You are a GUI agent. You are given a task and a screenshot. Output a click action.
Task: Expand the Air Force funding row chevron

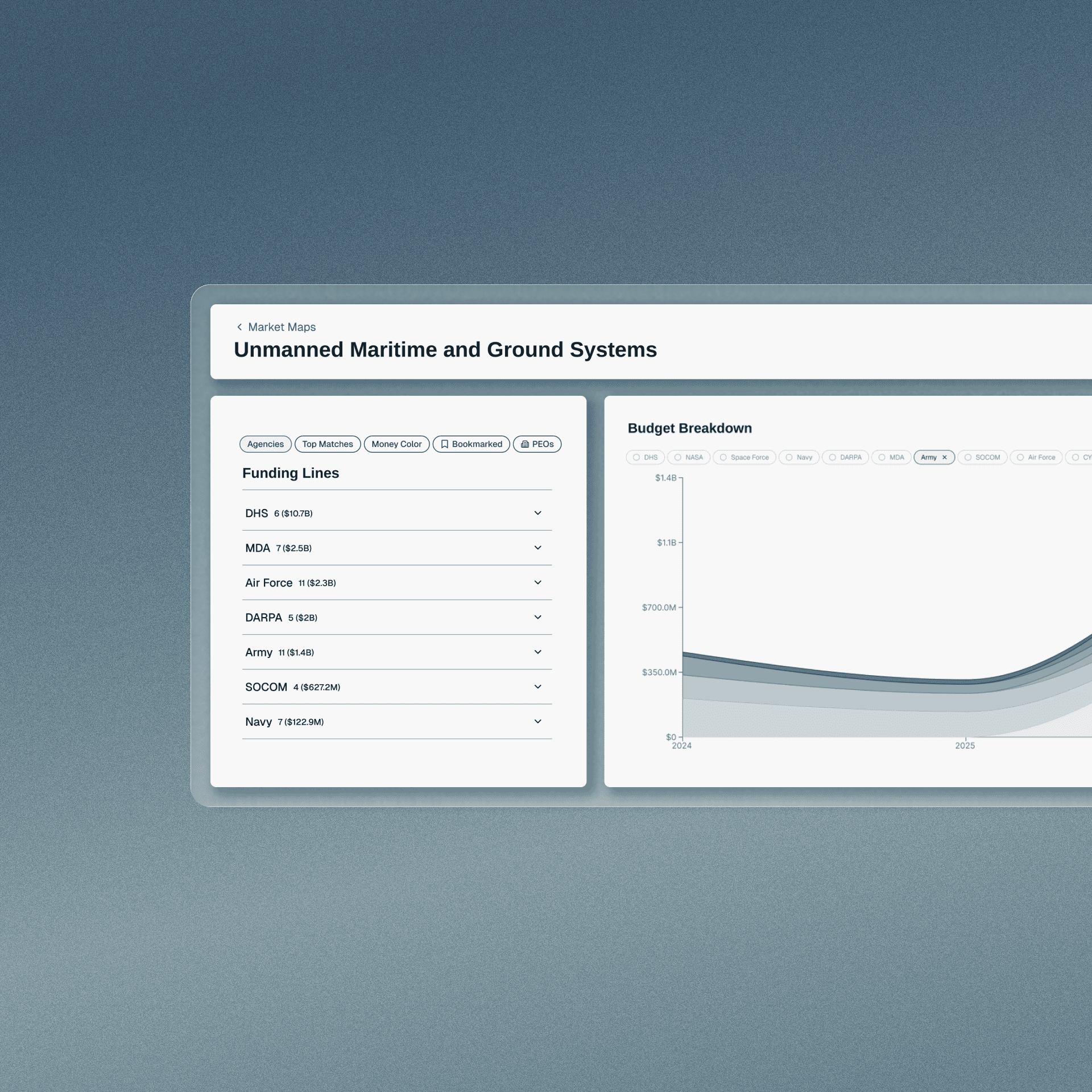pos(537,582)
